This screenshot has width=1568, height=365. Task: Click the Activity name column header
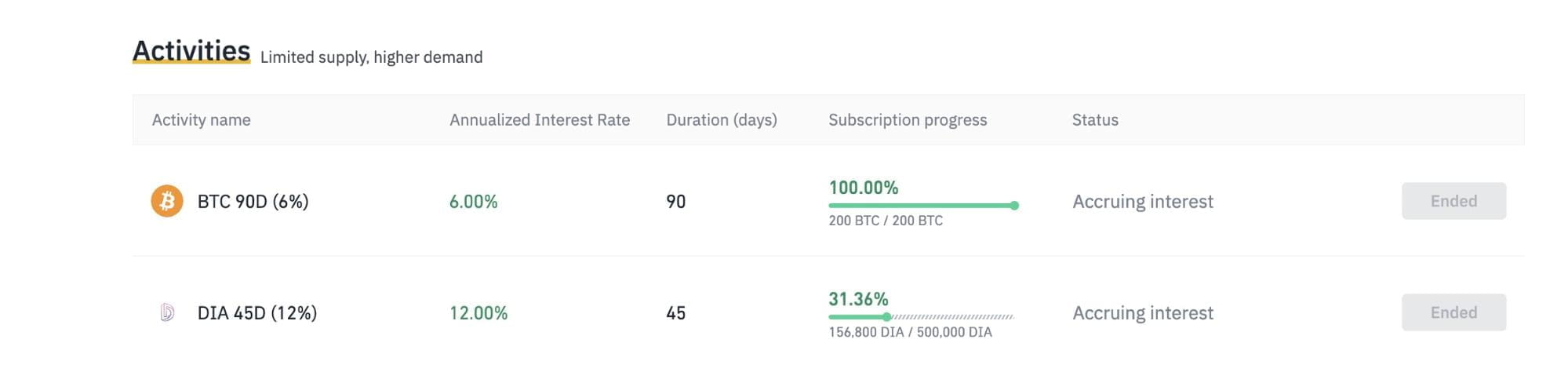pos(201,120)
